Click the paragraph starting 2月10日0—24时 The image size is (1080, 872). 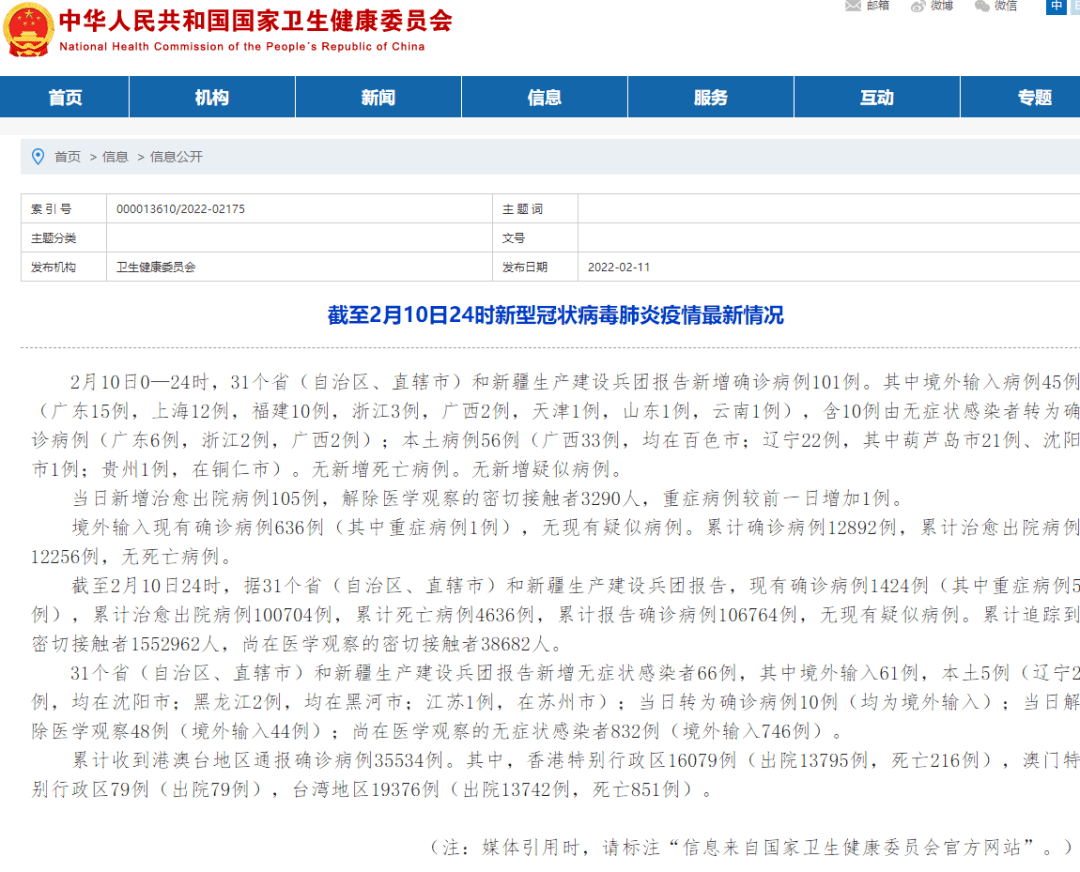coord(555,426)
